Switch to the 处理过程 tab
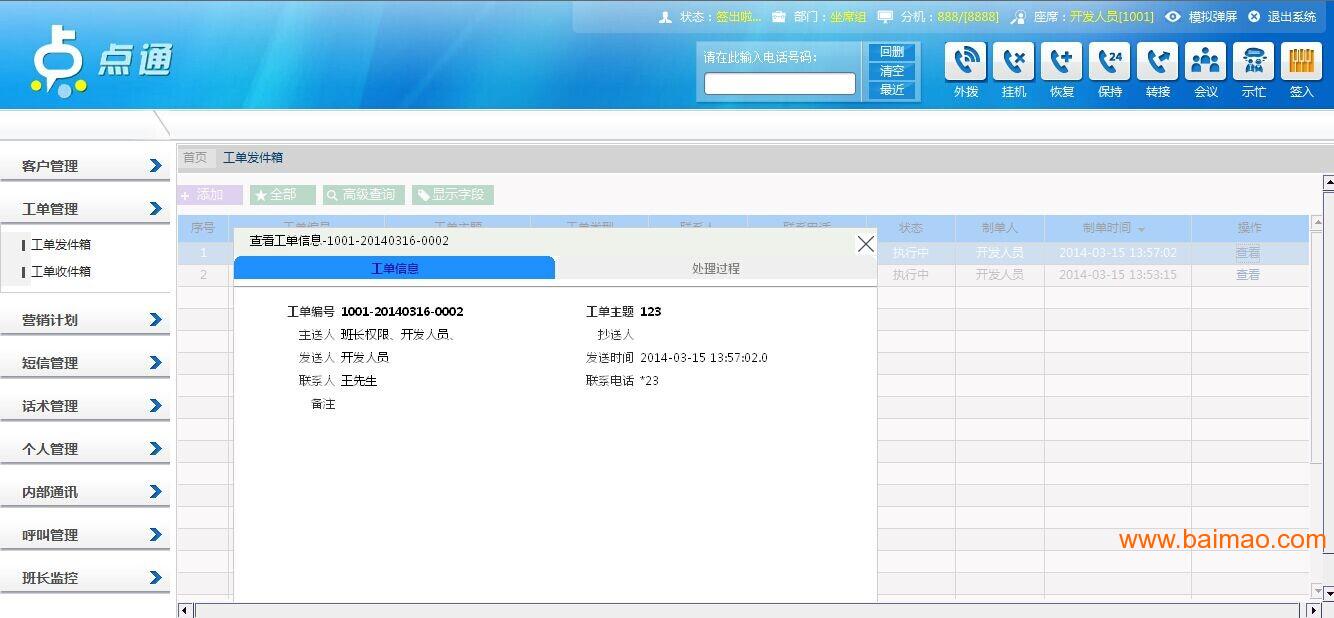Screen dimensions: 1334x618 click(x=716, y=268)
